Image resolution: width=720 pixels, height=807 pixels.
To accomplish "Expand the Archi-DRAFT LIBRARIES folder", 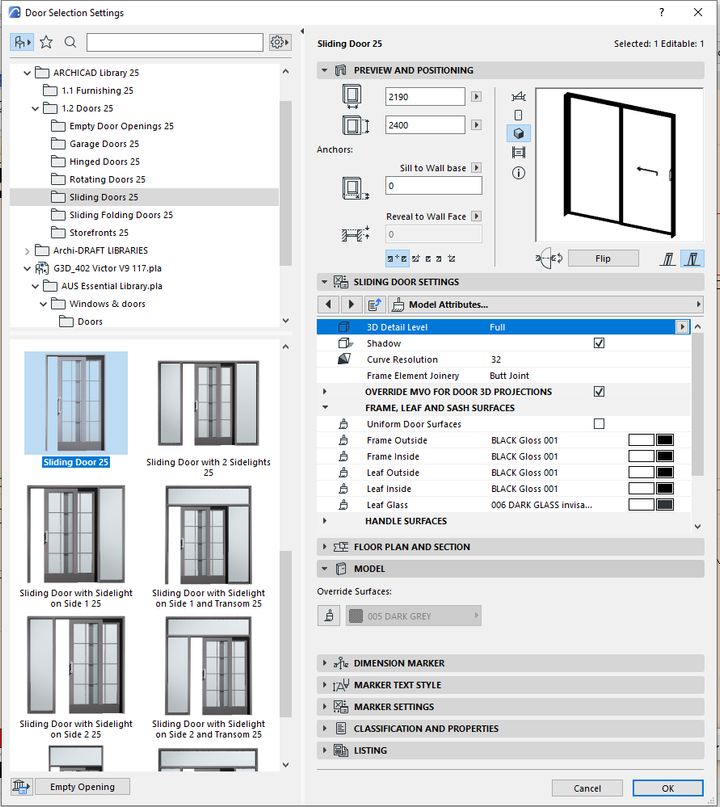I will coord(27,251).
